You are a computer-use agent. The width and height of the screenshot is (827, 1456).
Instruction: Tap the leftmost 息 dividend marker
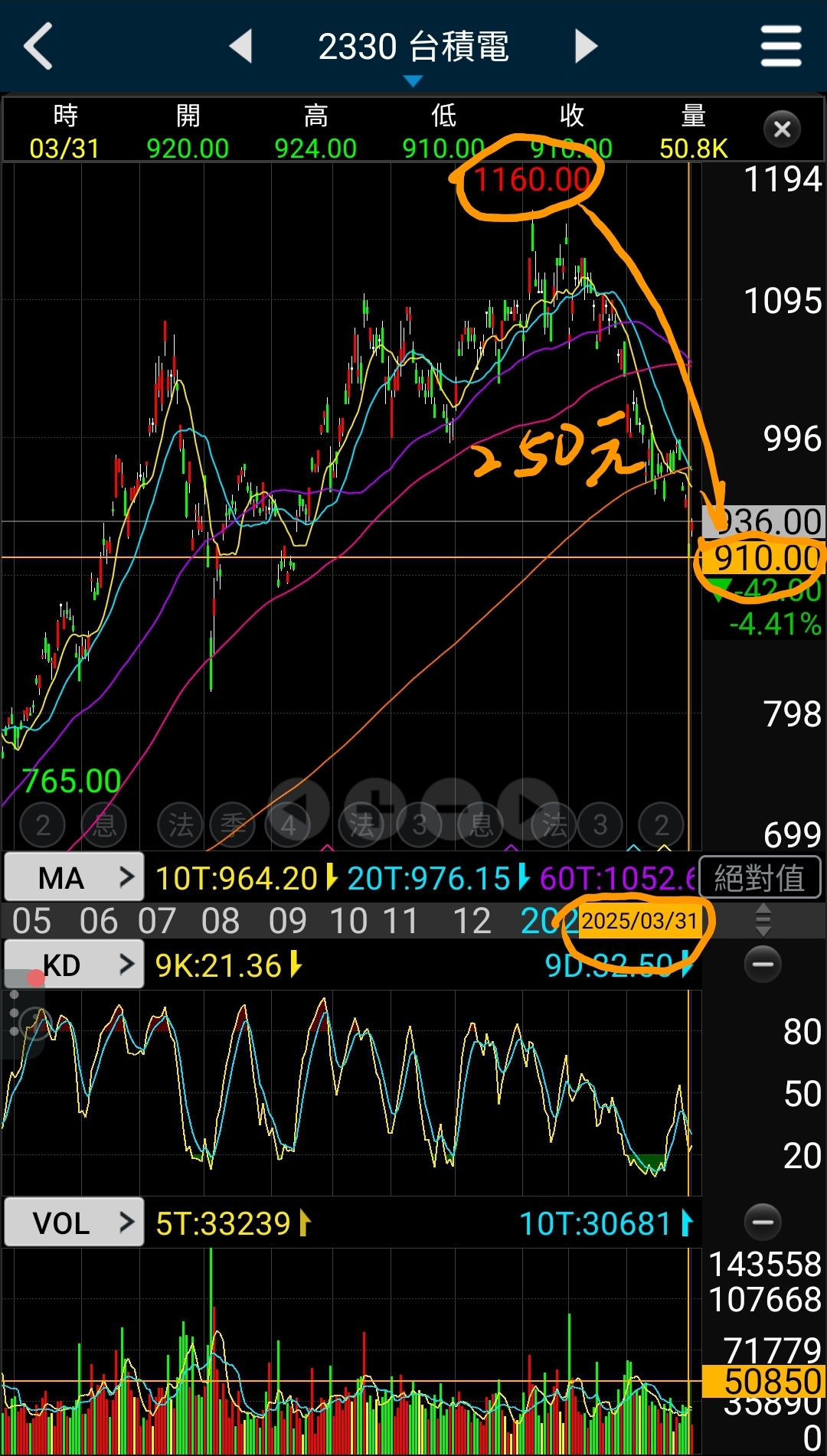(104, 825)
